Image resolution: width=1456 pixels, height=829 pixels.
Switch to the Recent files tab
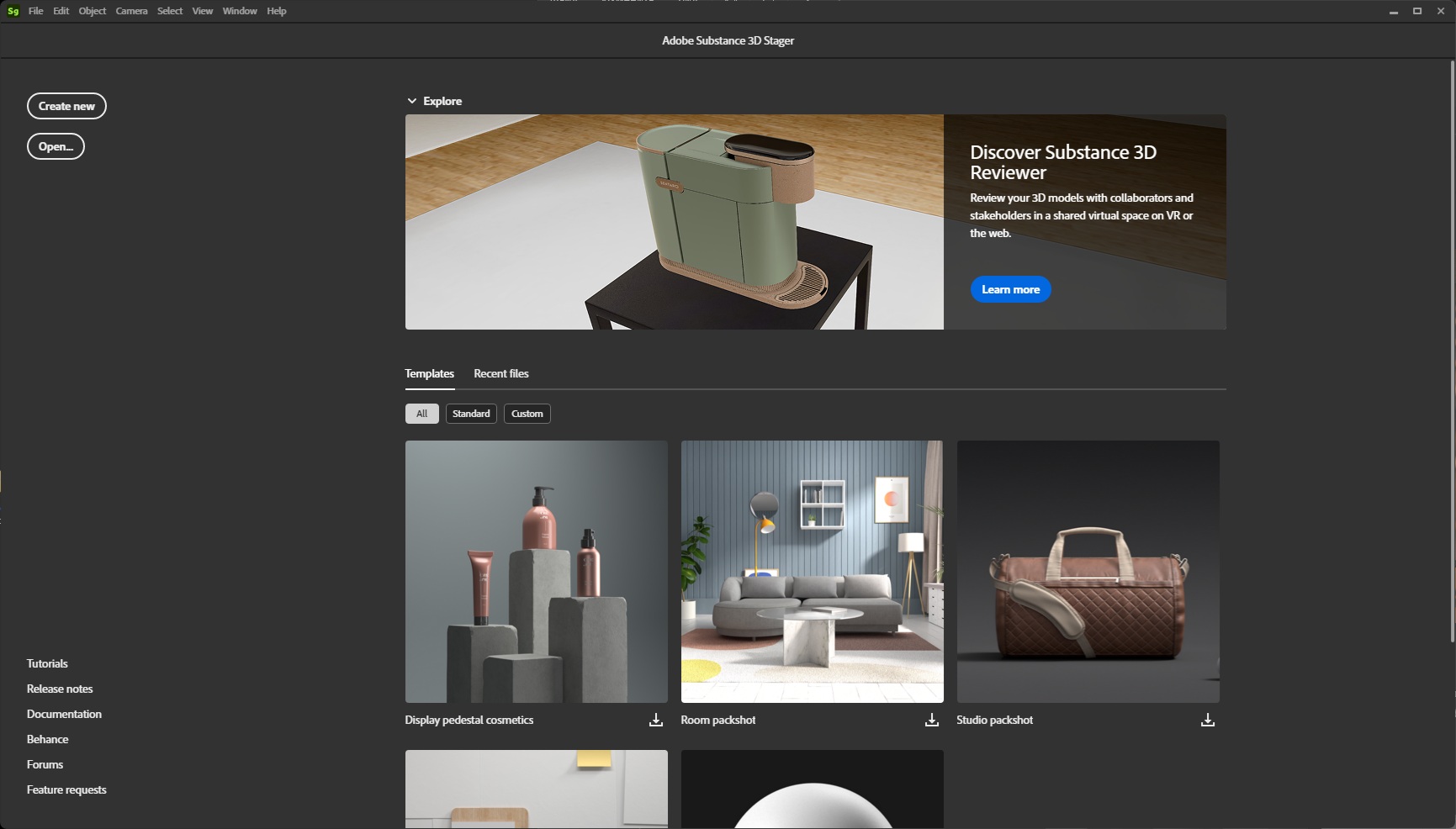click(x=500, y=373)
